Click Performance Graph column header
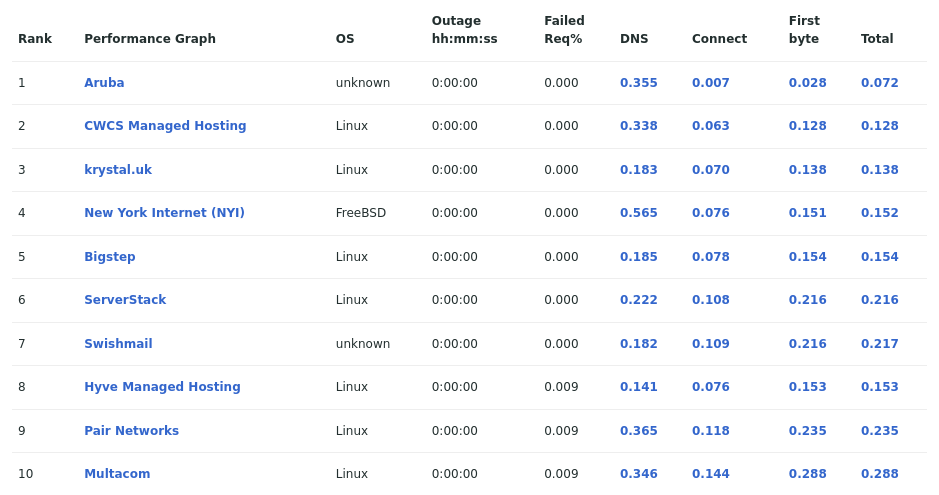Image resolution: width=939 pixels, height=495 pixels. tap(150, 38)
